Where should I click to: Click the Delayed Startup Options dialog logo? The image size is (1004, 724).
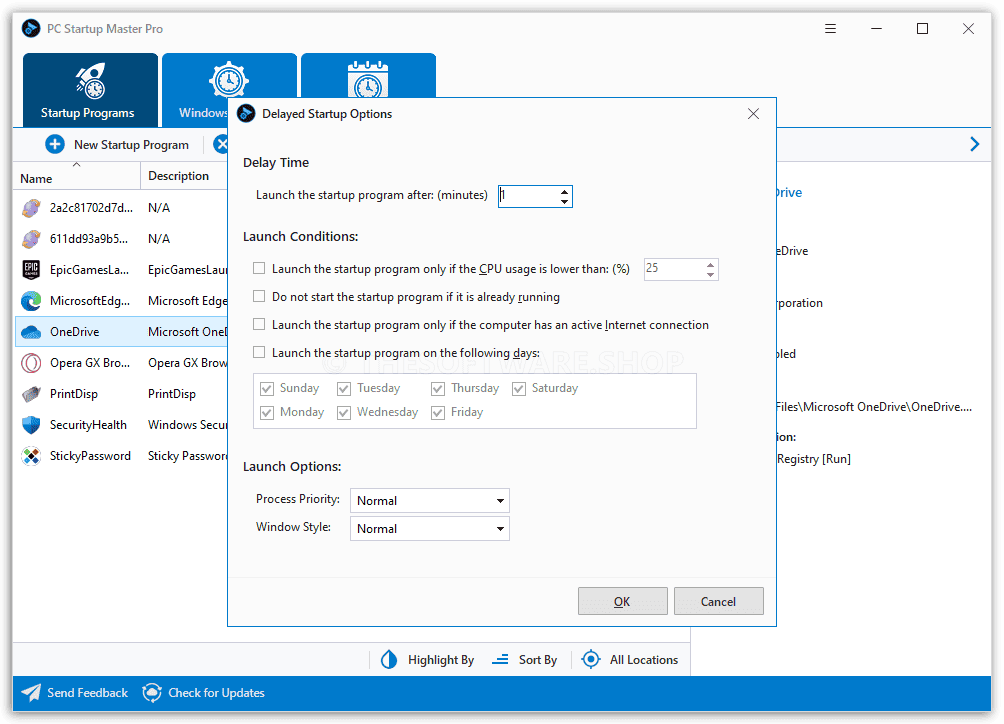tap(246, 113)
